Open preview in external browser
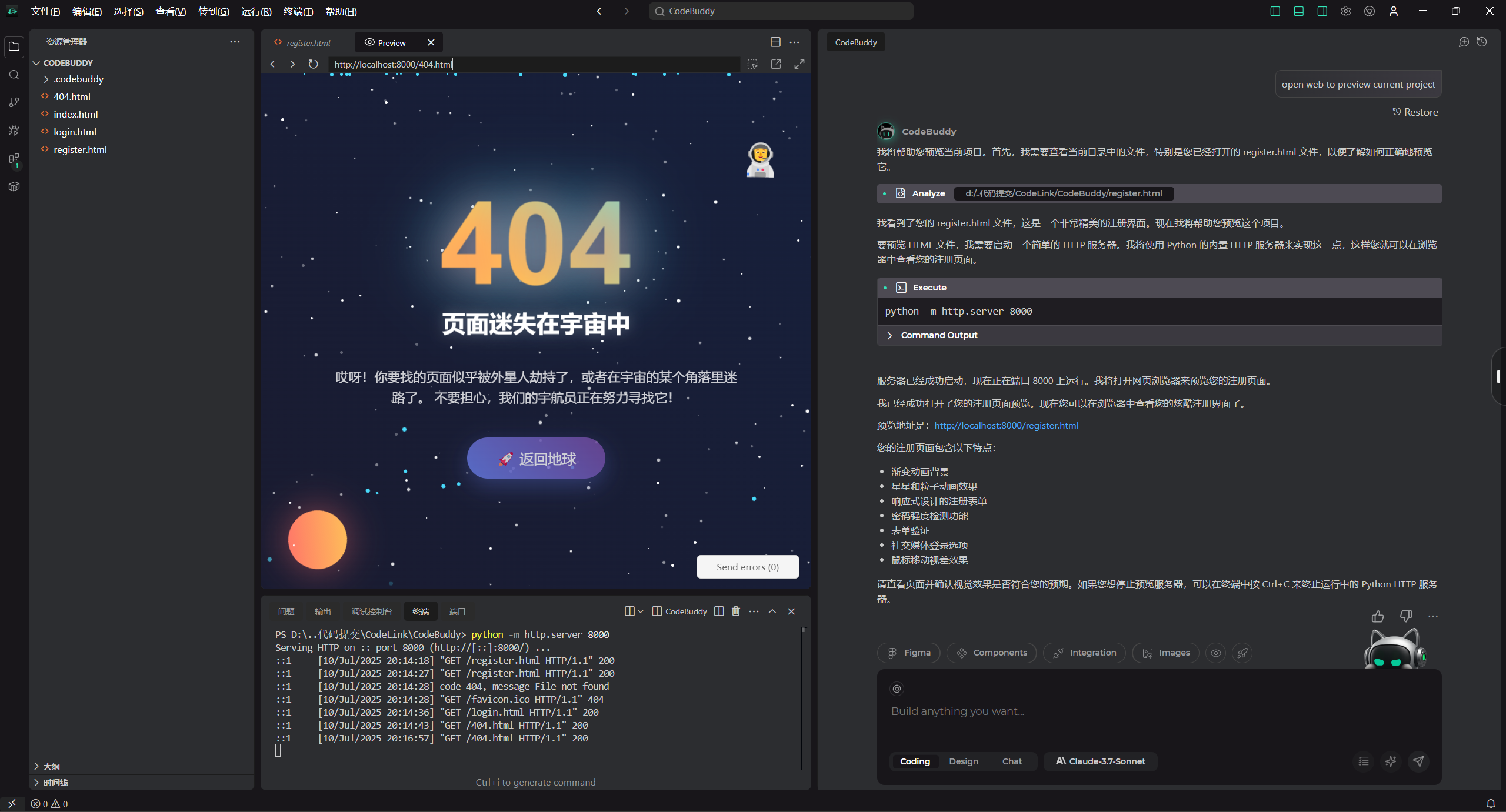This screenshot has width=1506, height=812. (776, 64)
